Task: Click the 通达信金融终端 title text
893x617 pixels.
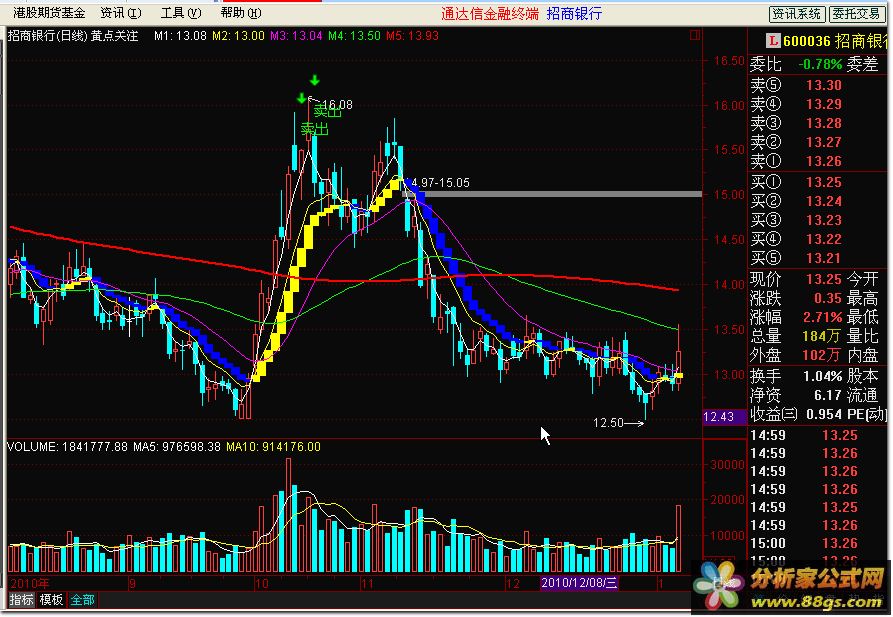Action: [x=490, y=14]
